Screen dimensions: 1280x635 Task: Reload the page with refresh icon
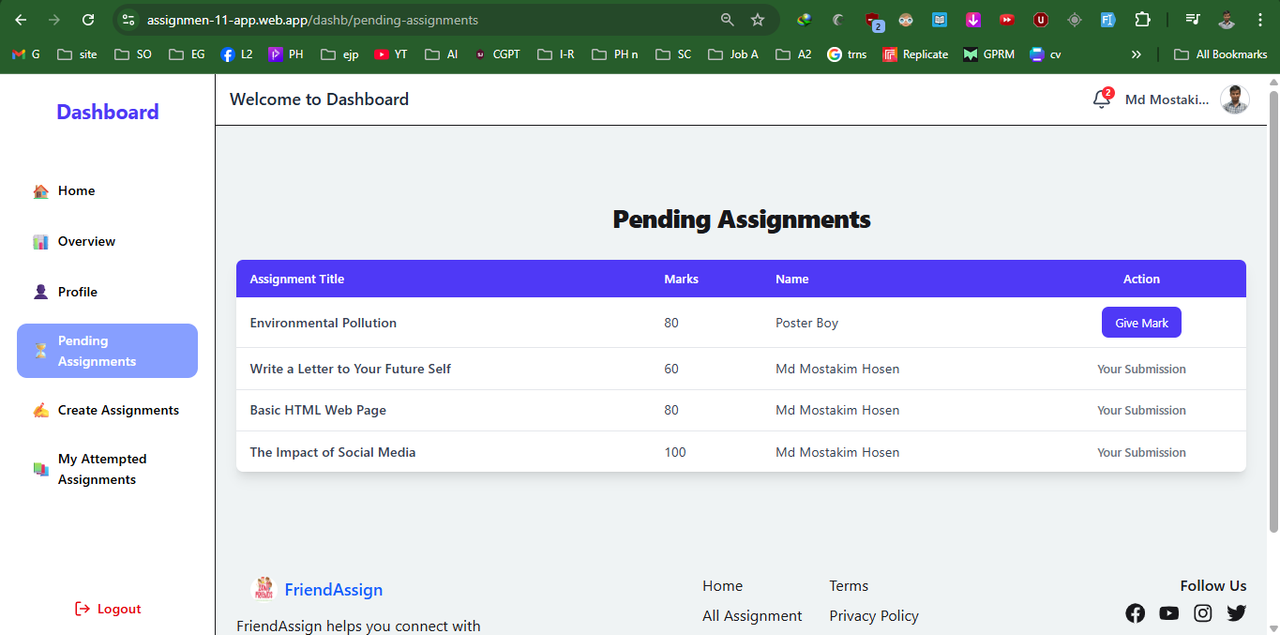(88, 20)
